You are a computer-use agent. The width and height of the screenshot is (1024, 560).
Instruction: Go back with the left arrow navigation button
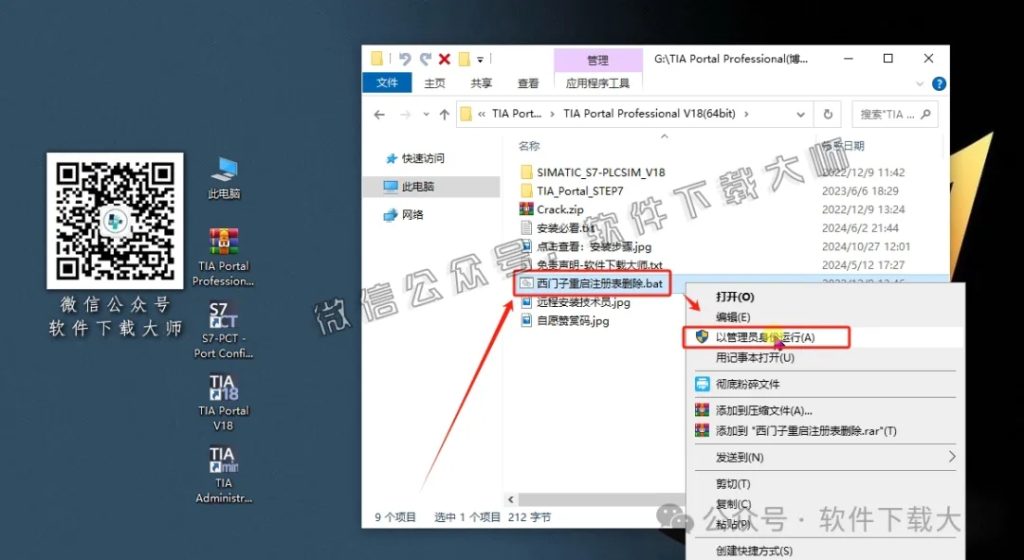(x=379, y=114)
